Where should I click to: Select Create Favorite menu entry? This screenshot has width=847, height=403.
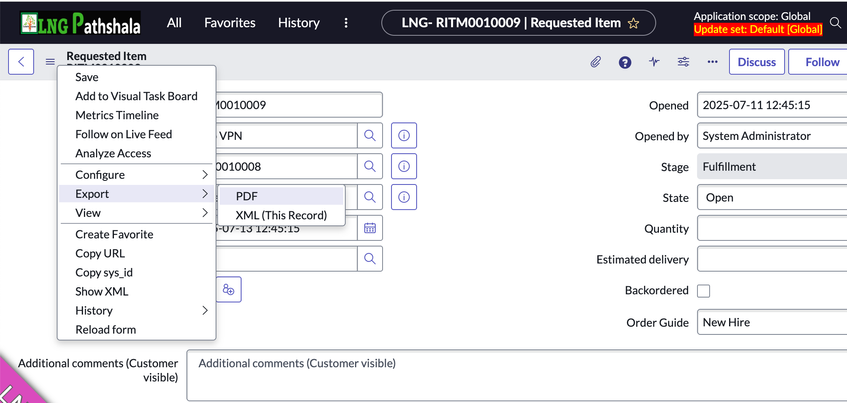coord(137,234)
